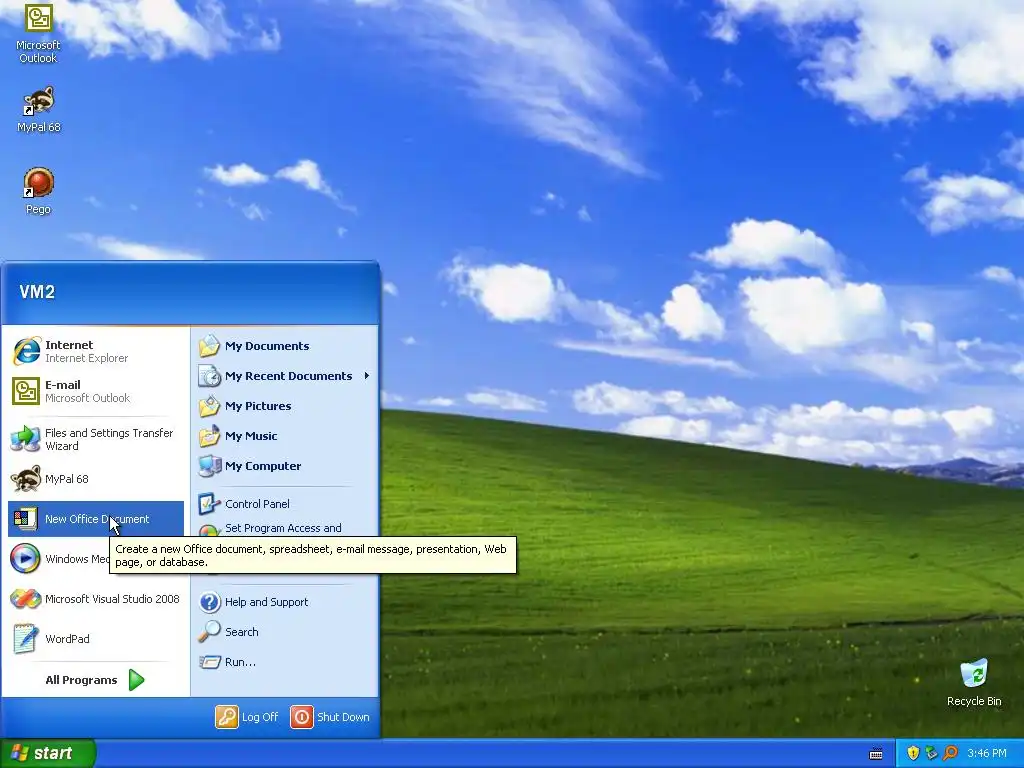Viewport: 1024px width, 768px height.
Task: Click the Set Program Access and Defaults entry
Action: (x=284, y=528)
